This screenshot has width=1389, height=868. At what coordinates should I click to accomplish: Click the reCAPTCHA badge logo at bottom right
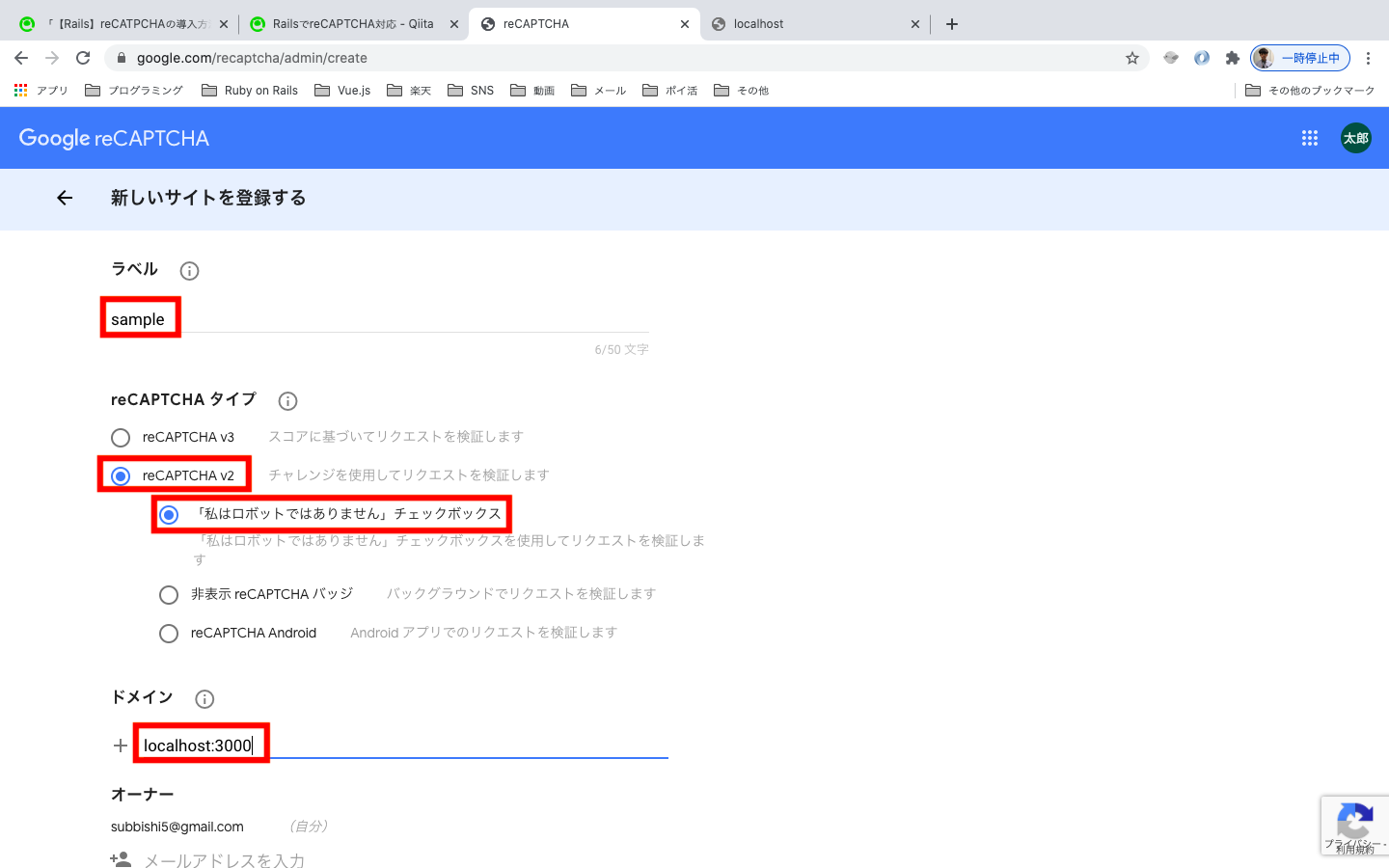pyautogui.click(x=1354, y=822)
